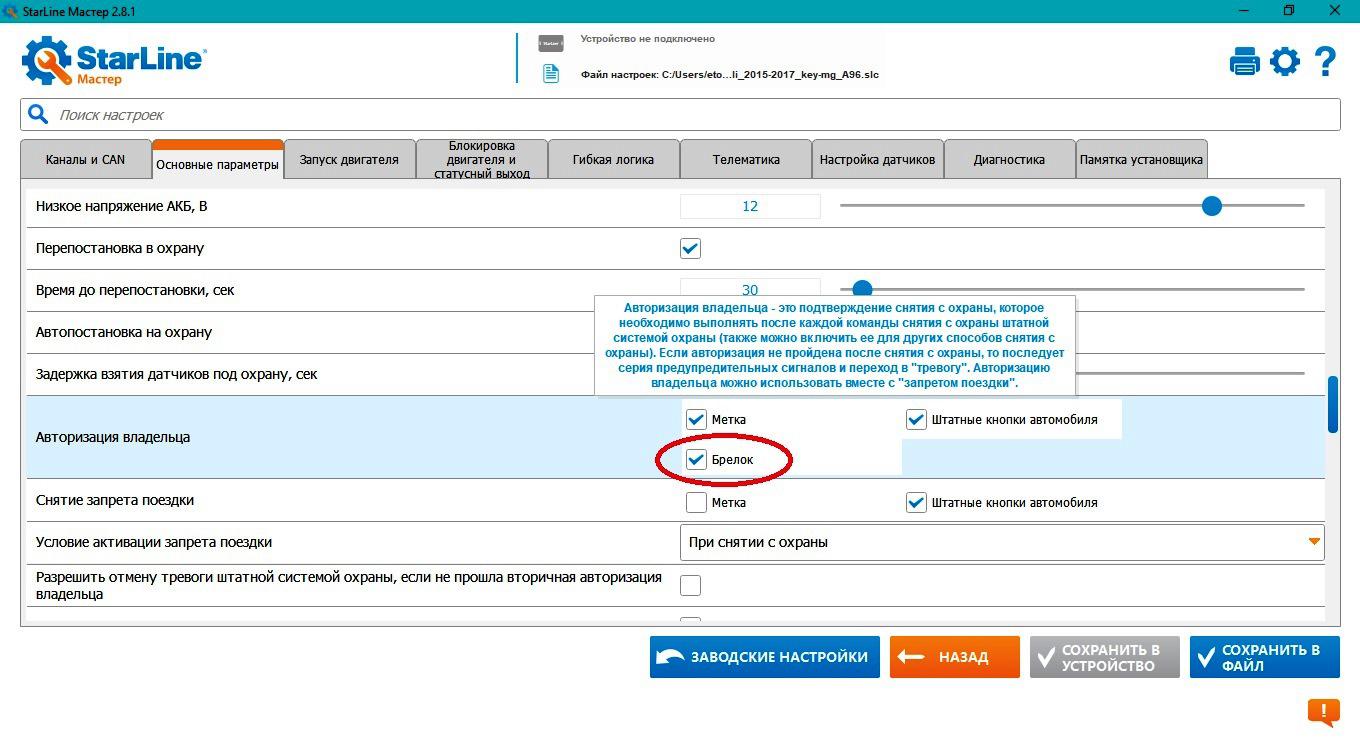Click the orange Назад button
This screenshot has height=738, width=1360.
click(954, 657)
